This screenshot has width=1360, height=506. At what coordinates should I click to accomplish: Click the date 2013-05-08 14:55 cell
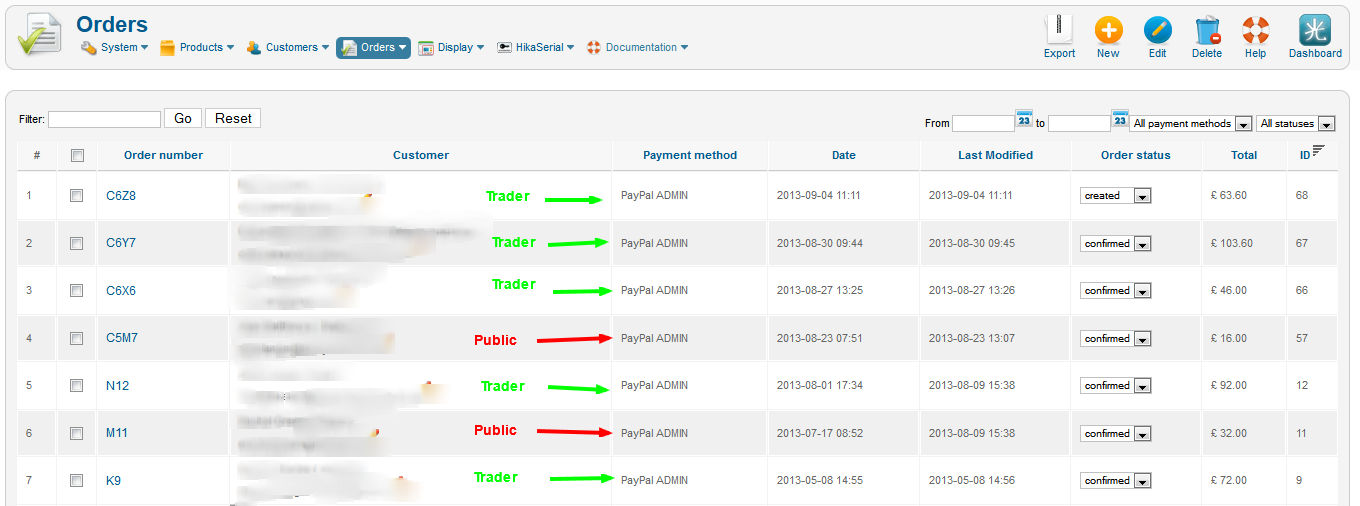[x=820, y=481]
